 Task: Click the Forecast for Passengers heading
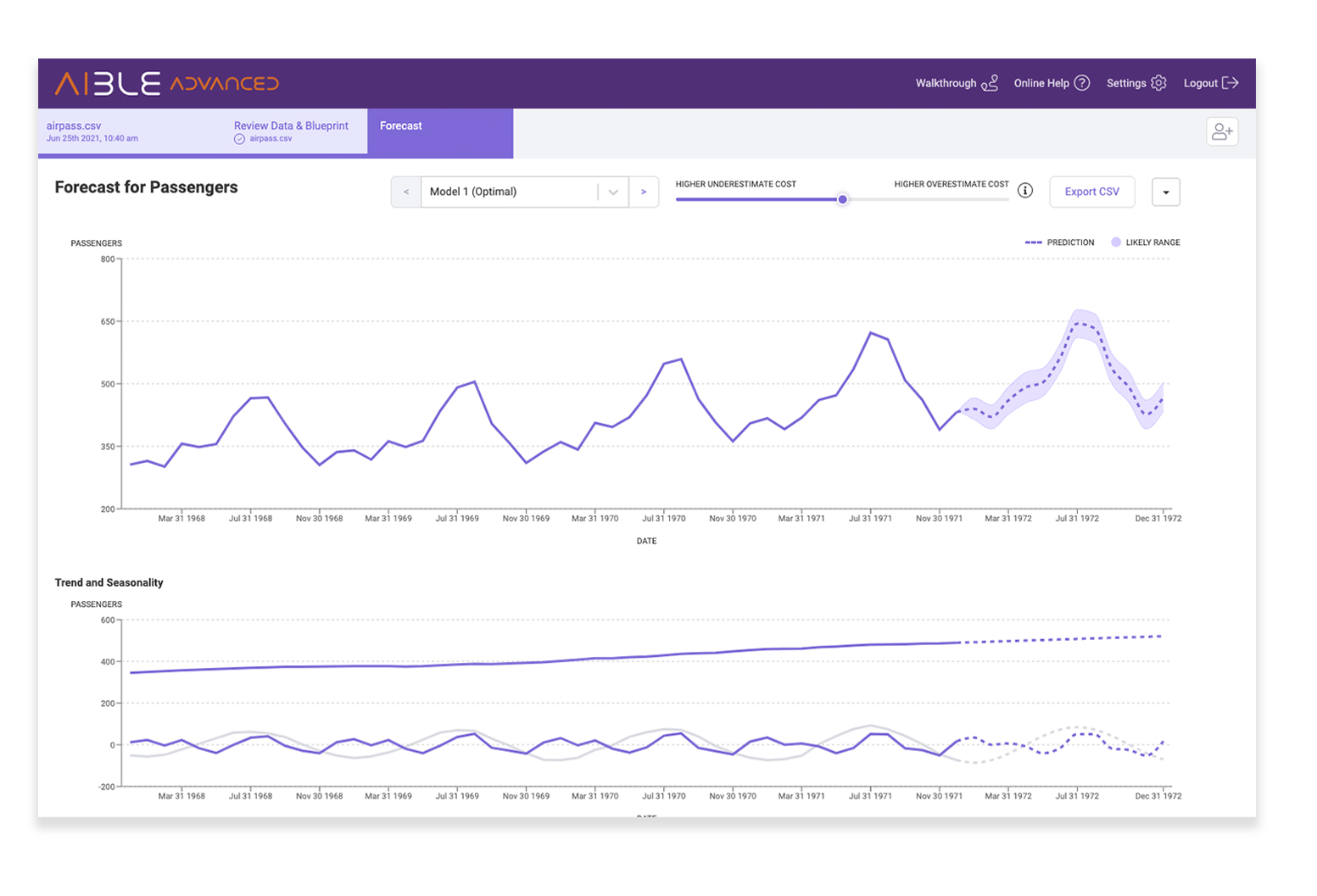146,187
